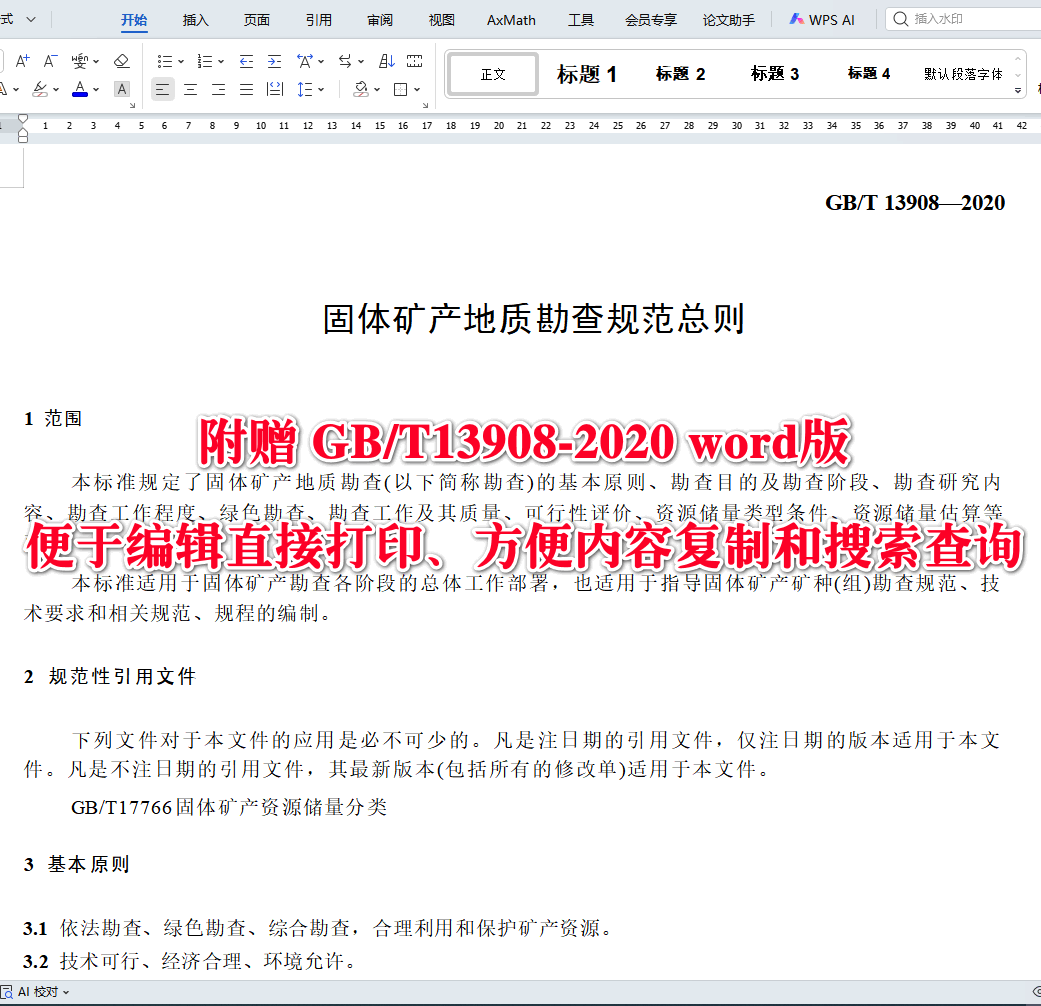Click the borders icon
The width and height of the screenshot is (1041, 1006).
click(x=400, y=89)
